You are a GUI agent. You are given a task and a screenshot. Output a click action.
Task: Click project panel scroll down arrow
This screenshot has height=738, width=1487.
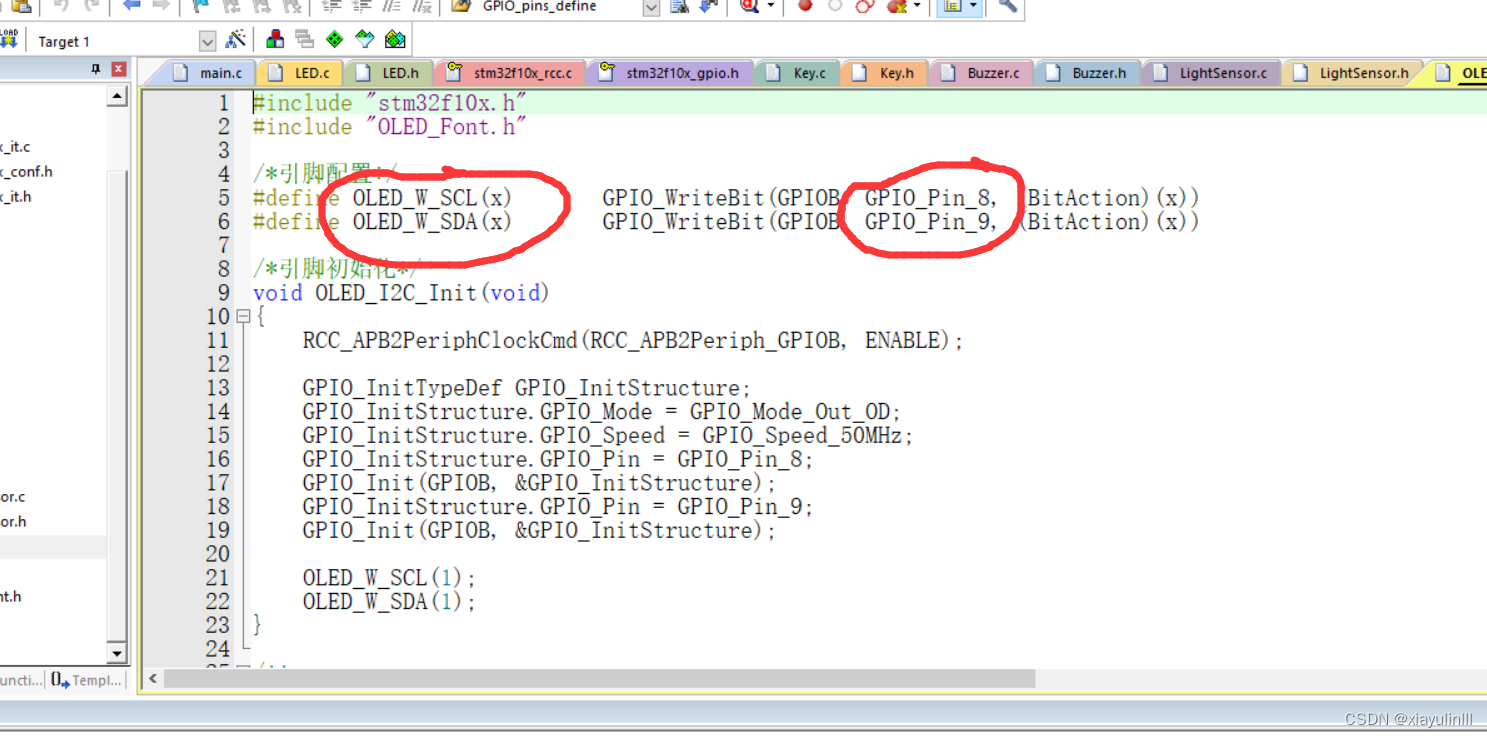[117, 654]
